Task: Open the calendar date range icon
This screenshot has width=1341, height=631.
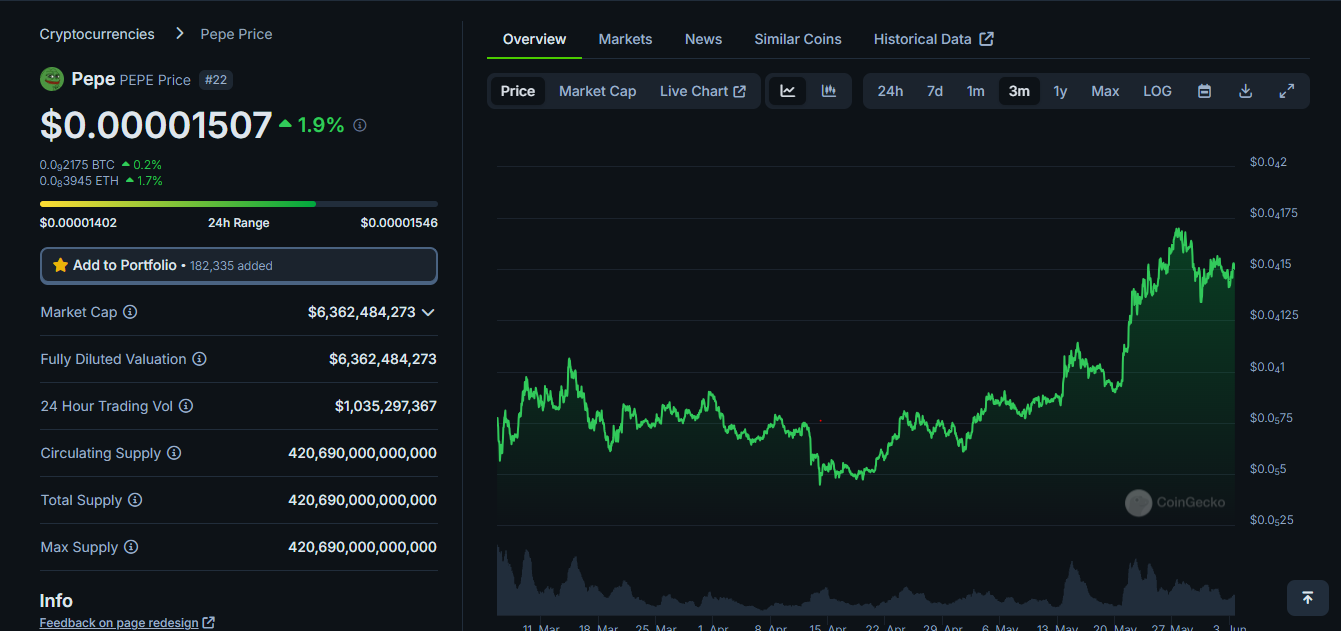Action: point(1204,90)
